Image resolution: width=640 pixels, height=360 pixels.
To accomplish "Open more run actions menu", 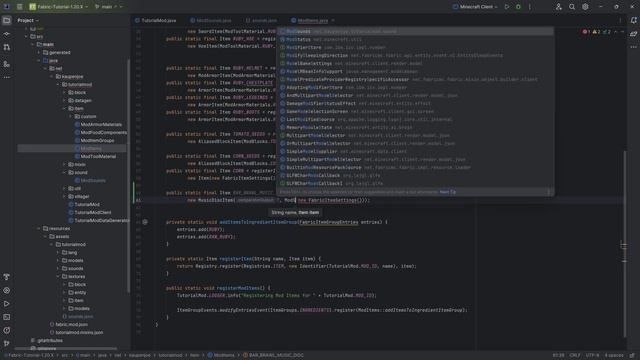I will [530, 7].
